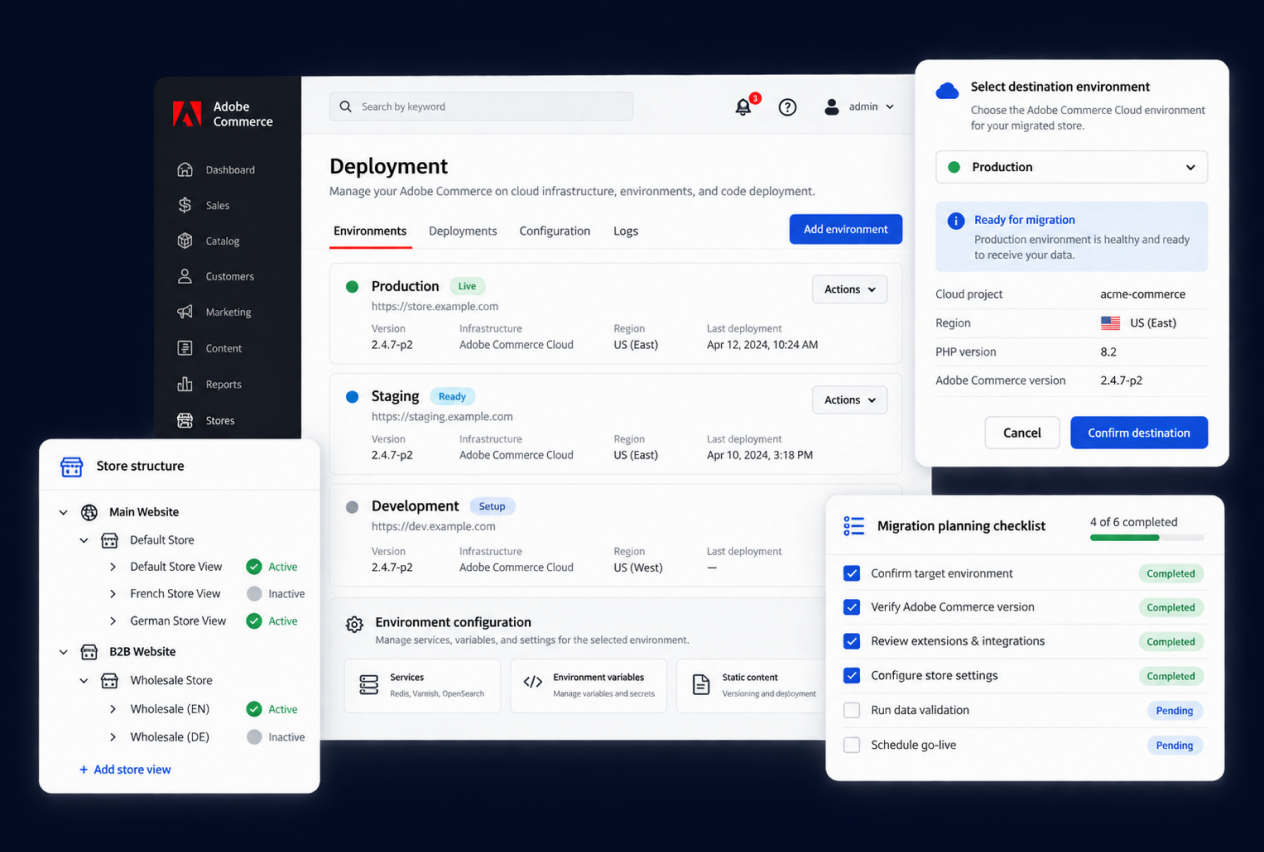Viewport: 1264px width, 852px height.
Task: Switch to the Configuration tab
Action: pos(555,231)
